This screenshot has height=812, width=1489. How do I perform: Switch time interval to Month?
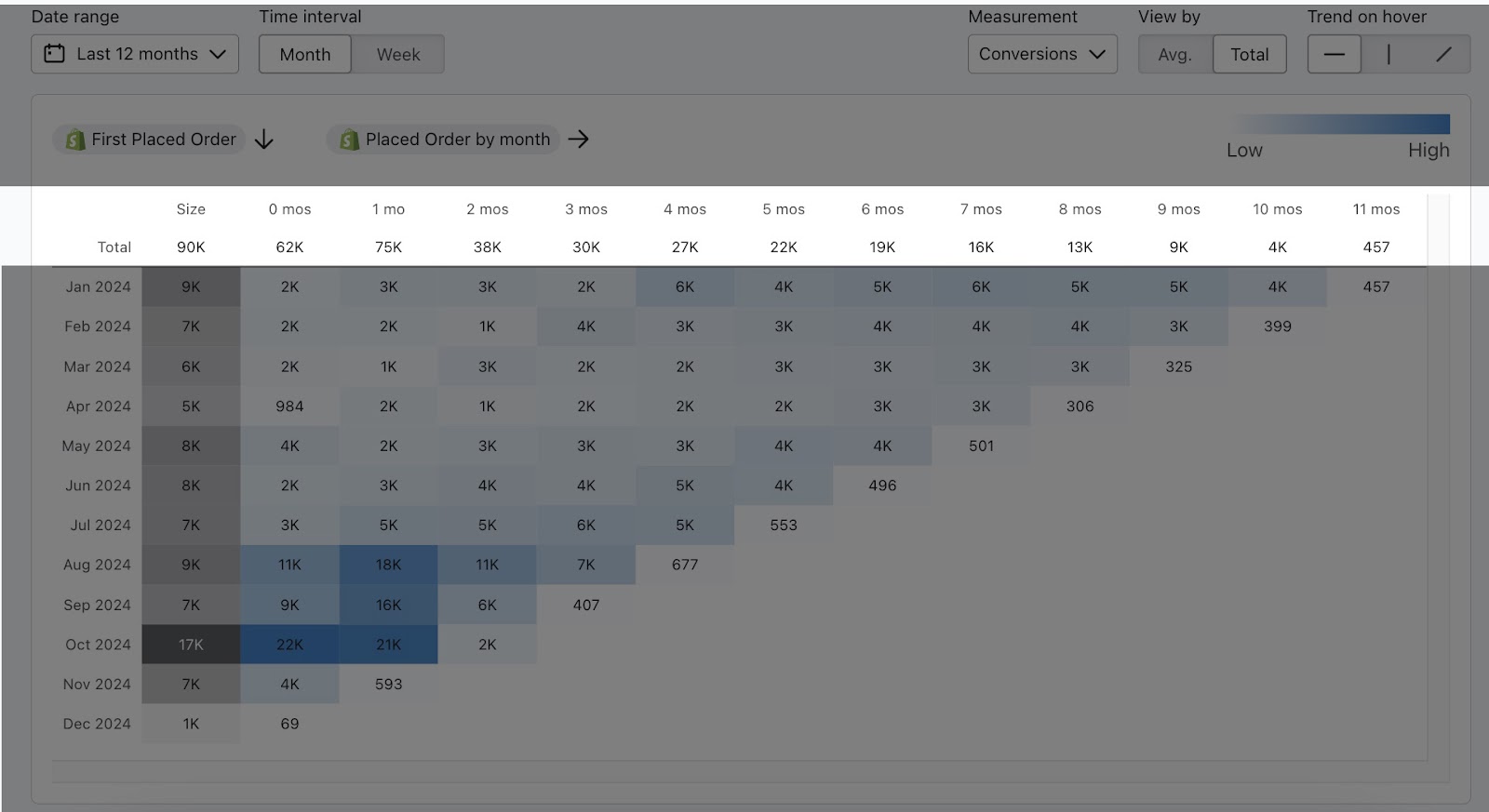pos(305,54)
